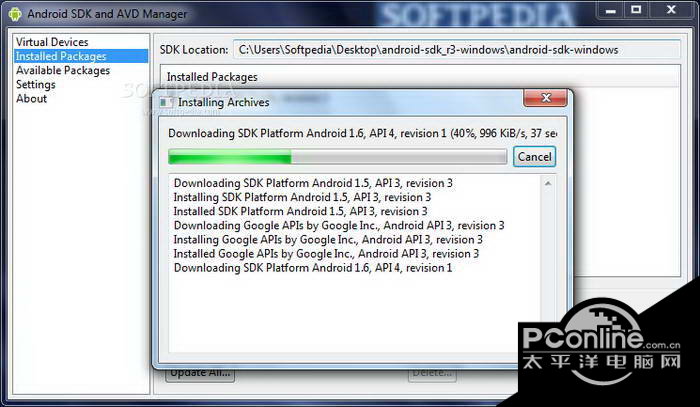Show the About section
700x407 pixels.
(x=31, y=99)
